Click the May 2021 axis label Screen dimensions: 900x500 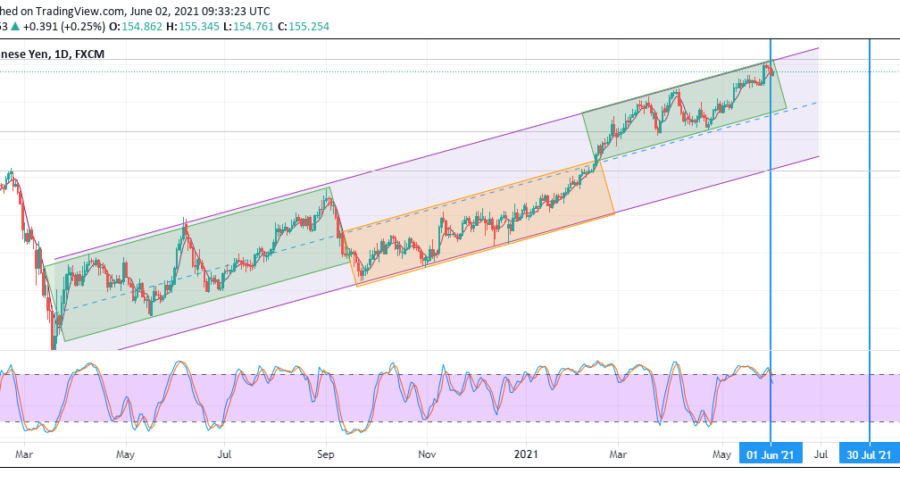coord(721,454)
